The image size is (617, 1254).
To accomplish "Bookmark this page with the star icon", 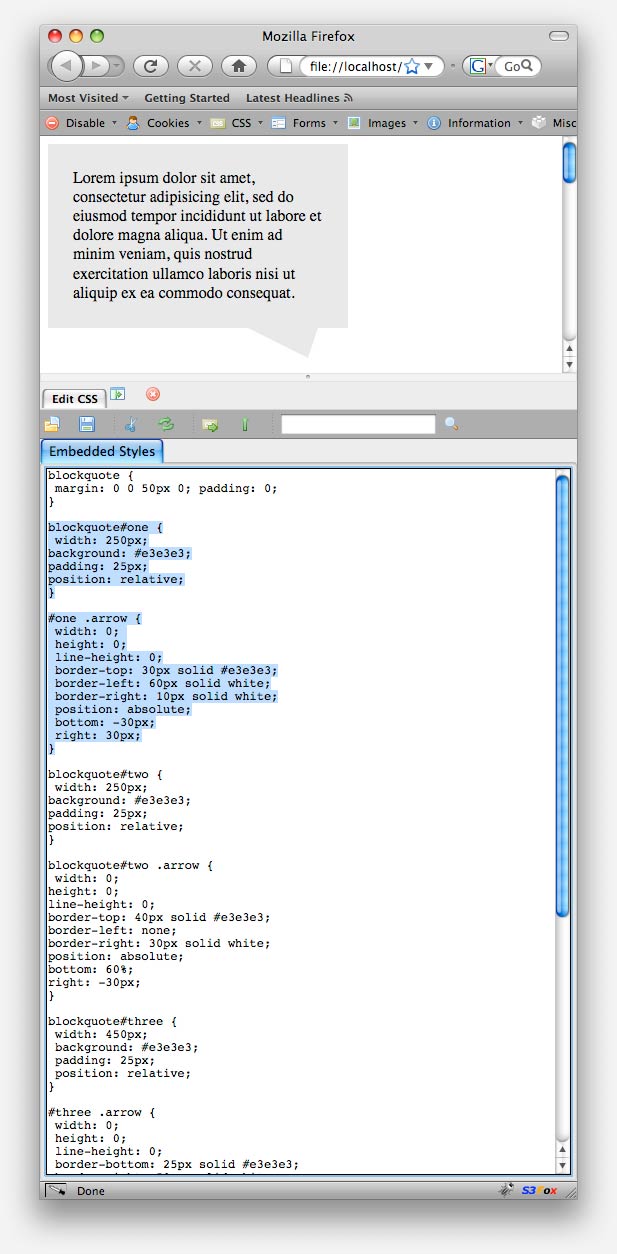I will pos(411,66).
